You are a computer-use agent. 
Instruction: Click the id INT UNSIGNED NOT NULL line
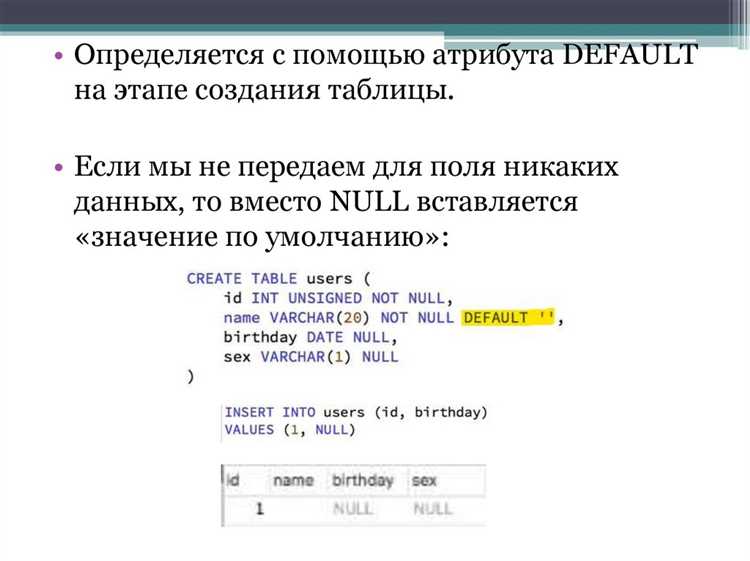[x=338, y=298]
